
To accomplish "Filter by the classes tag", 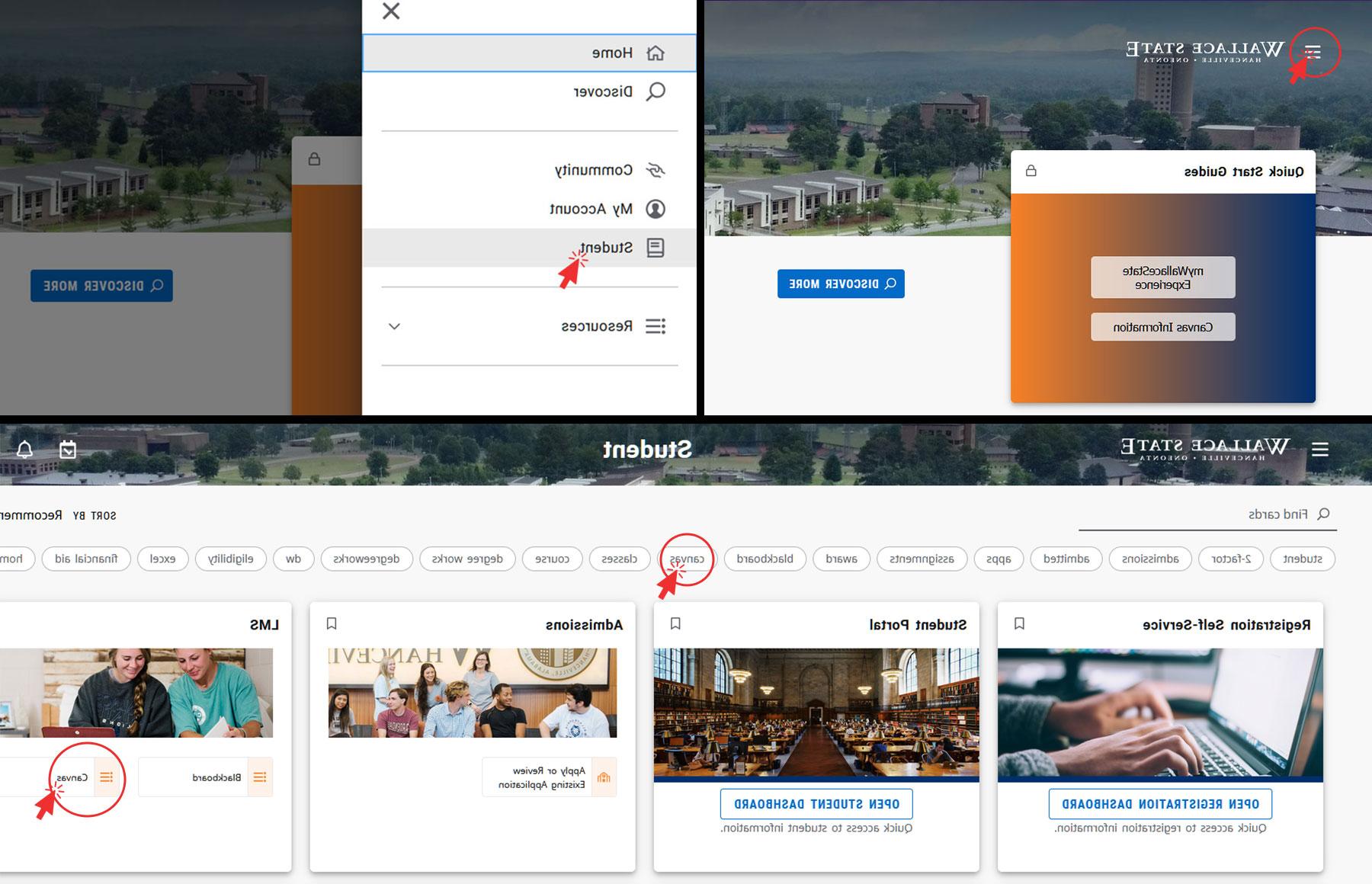I will (x=620, y=559).
